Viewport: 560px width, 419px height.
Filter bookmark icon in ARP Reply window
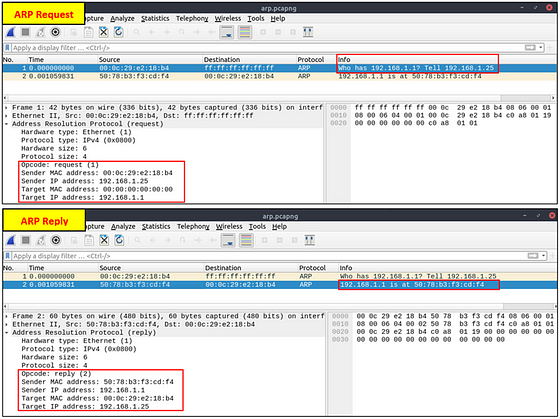coord(8,256)
